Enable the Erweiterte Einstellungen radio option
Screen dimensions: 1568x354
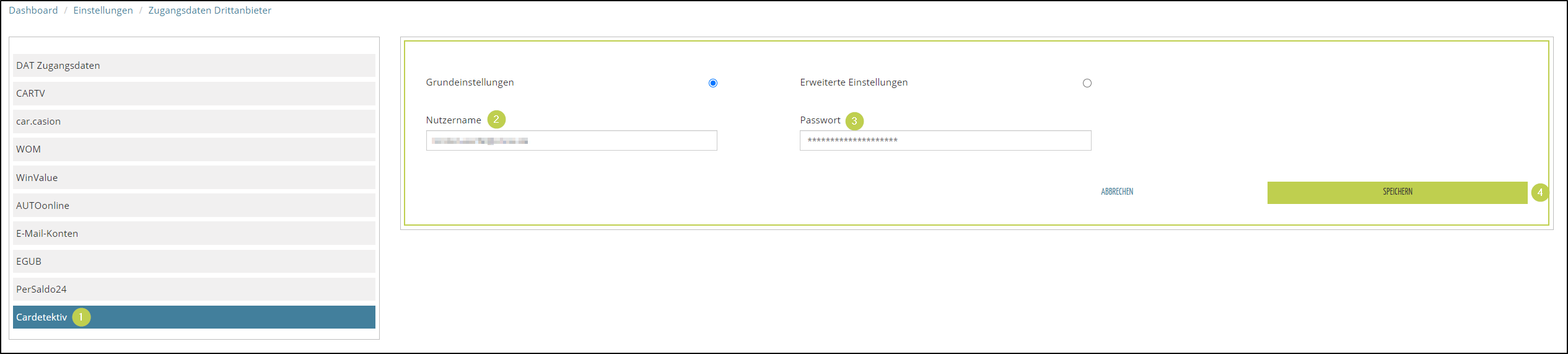tap(1087, 83)
